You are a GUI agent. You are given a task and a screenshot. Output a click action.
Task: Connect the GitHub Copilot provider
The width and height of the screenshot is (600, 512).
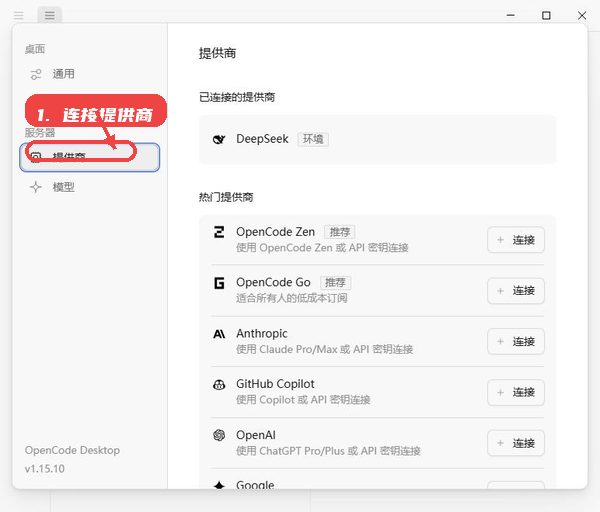click(516, 392)
